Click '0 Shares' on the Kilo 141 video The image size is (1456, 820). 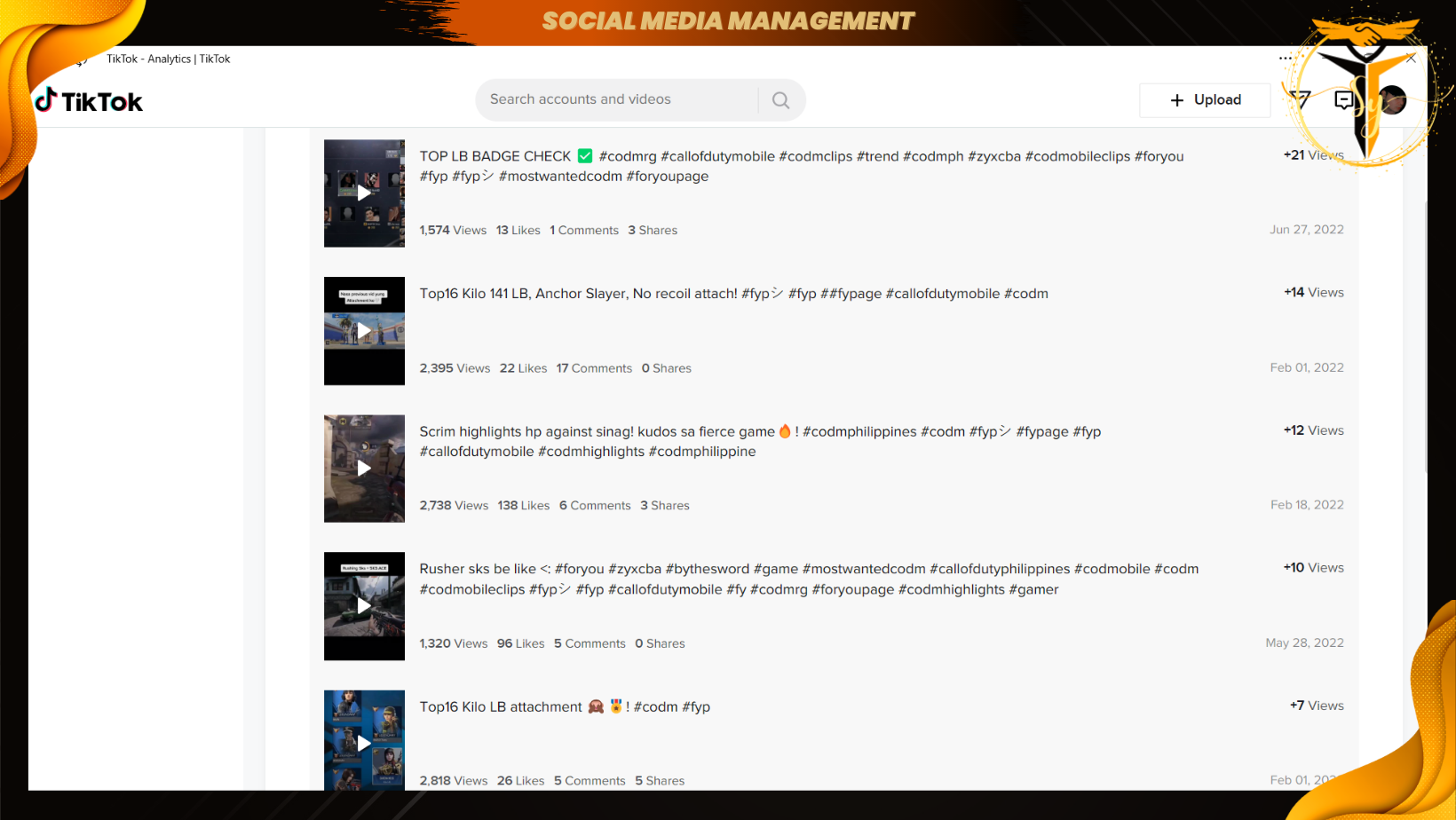click(667, 368)
